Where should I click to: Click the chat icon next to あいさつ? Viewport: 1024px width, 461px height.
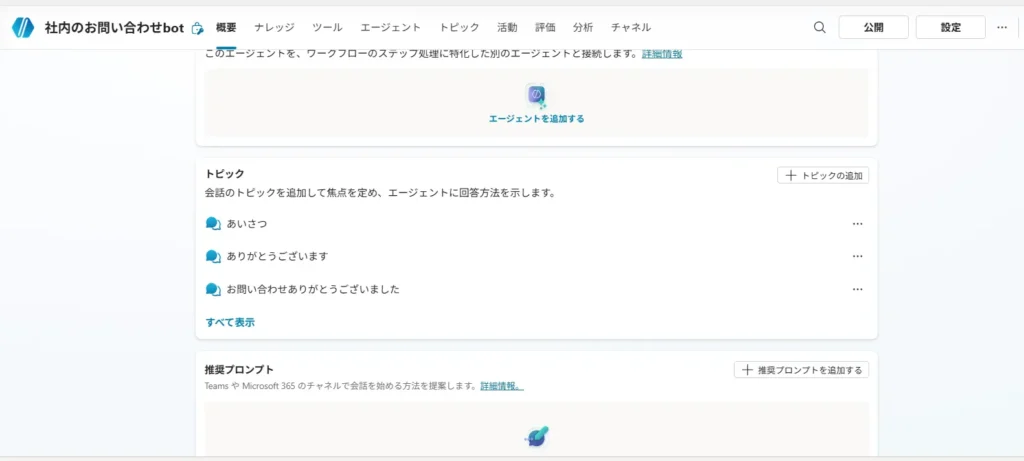212,224
